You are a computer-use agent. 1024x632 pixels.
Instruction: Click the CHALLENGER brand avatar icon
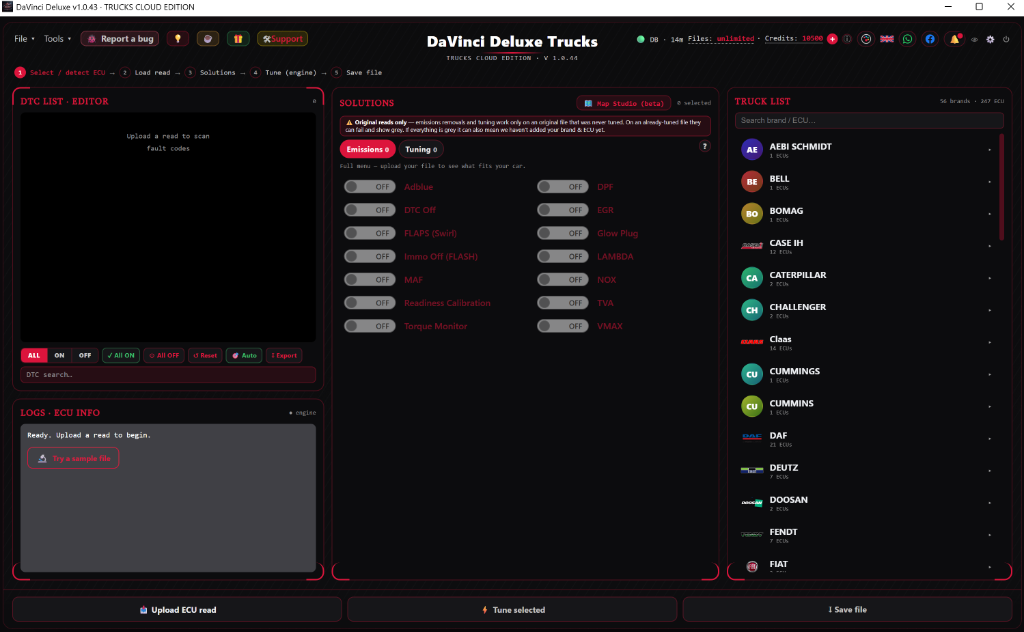coord(752,310)
